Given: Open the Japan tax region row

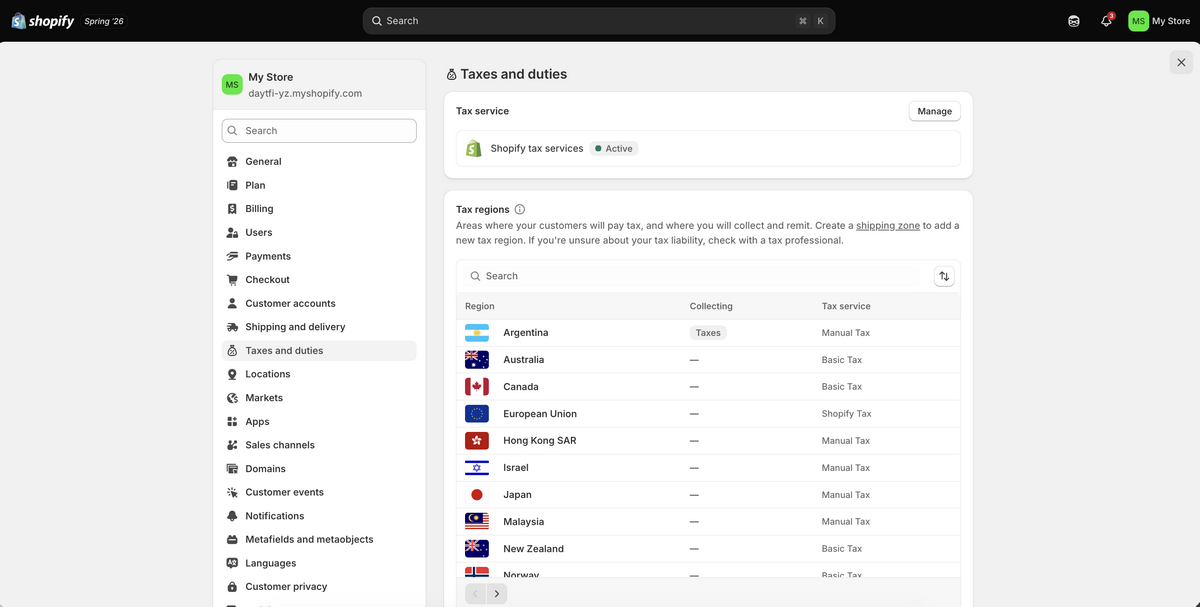Looking at the screenshot, I should point(708,495).
